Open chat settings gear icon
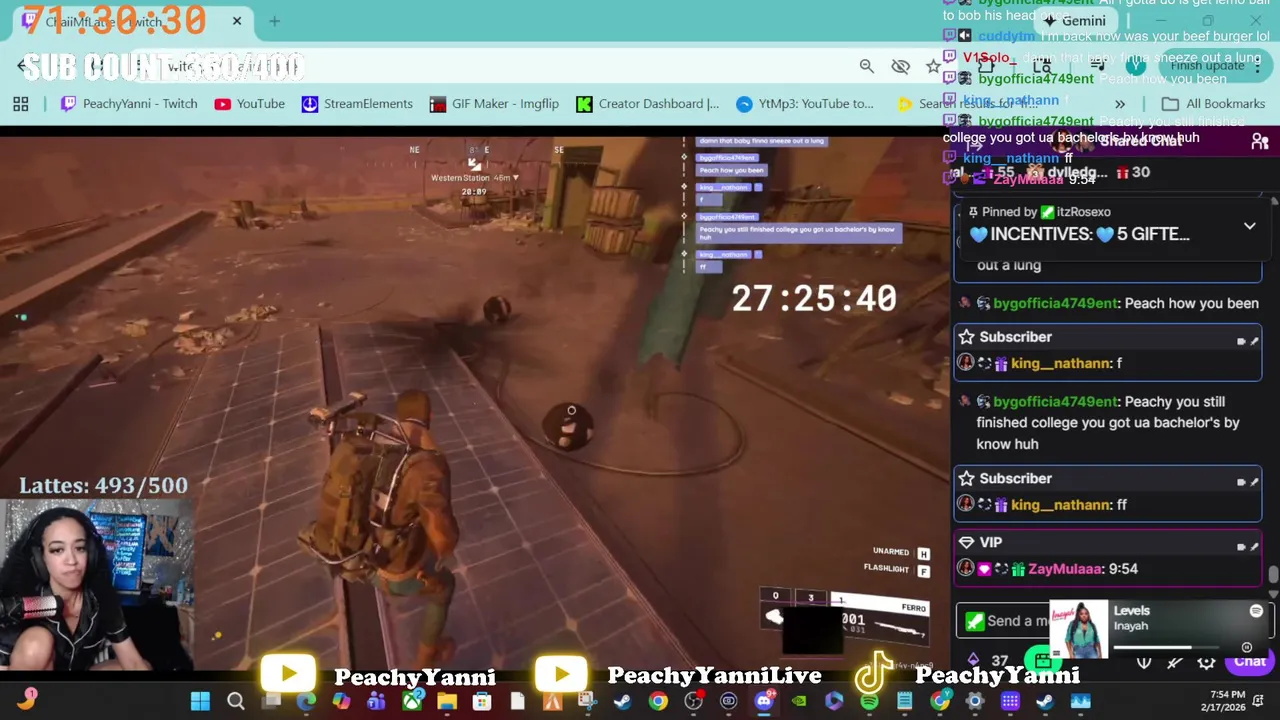This screenshot has height=720, width=1280. (1207, 662)
